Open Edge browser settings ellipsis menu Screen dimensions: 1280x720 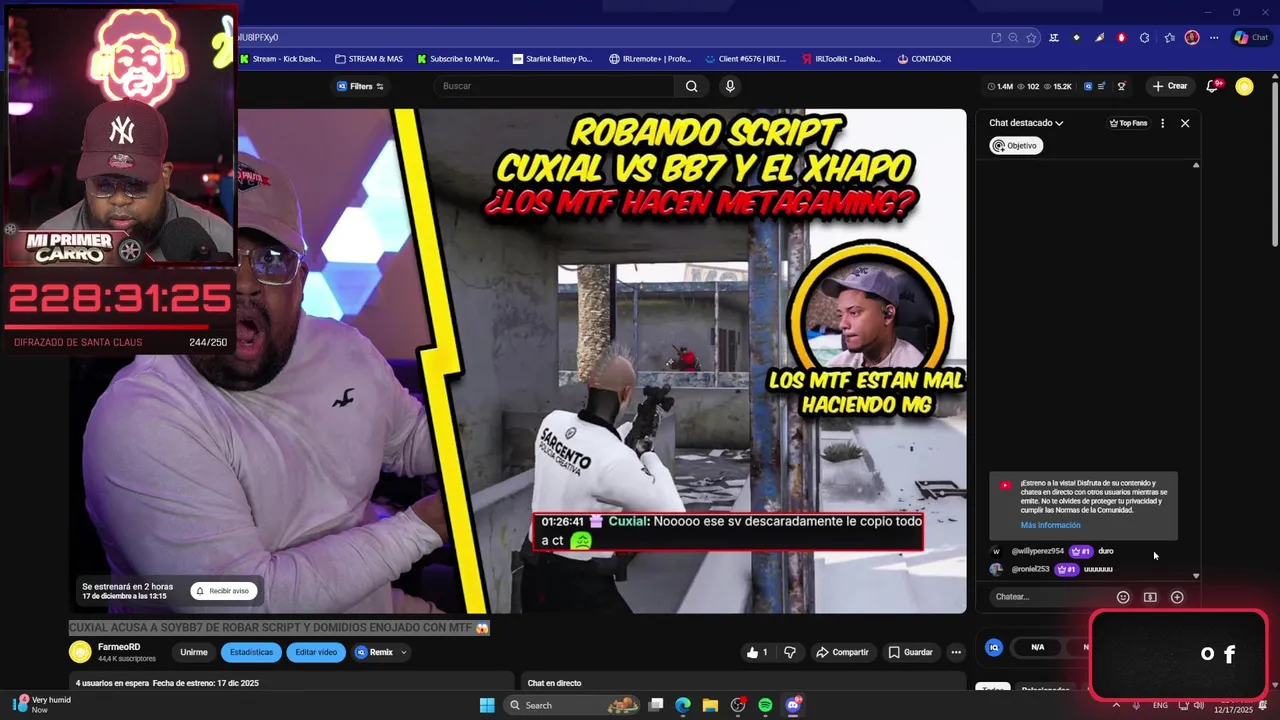point(1214,38)
